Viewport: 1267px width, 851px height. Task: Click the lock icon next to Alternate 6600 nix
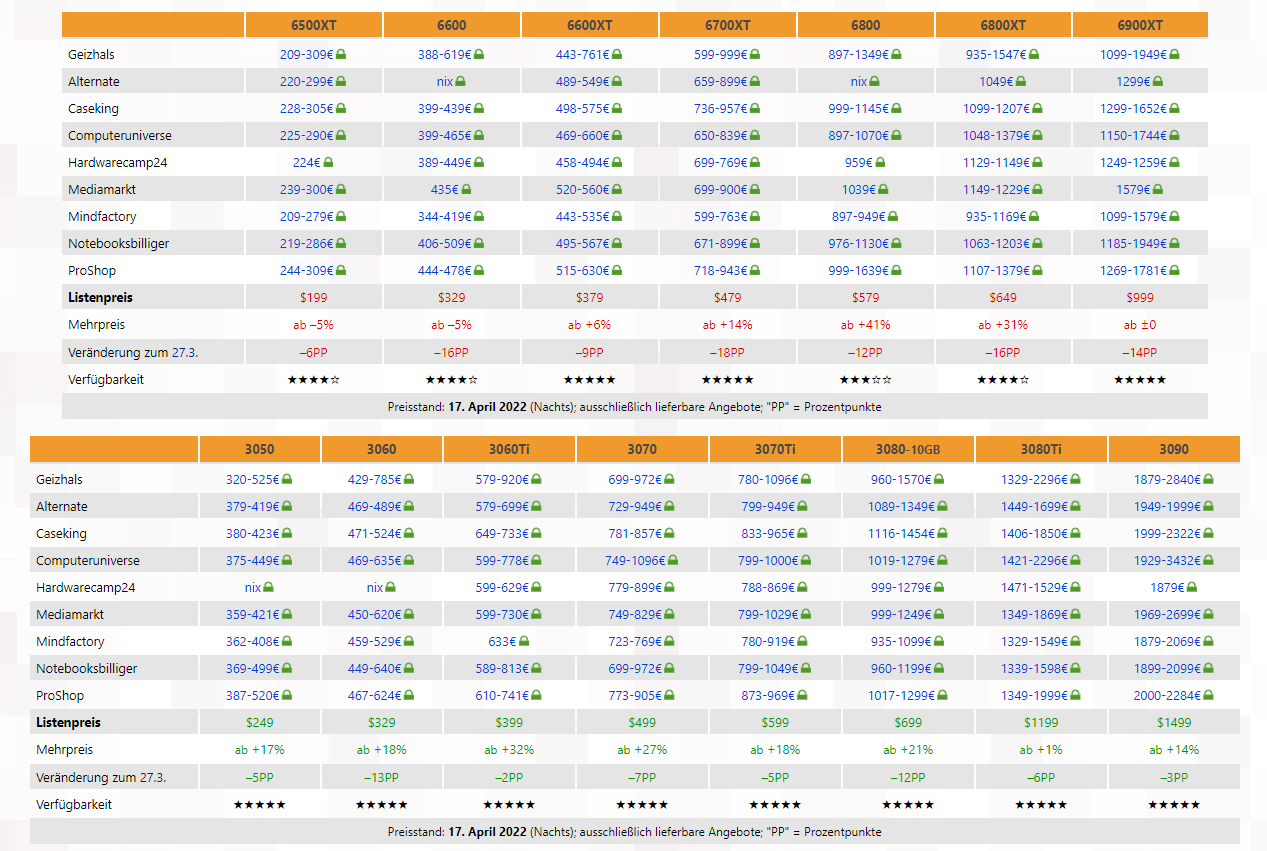coord(461,82)
